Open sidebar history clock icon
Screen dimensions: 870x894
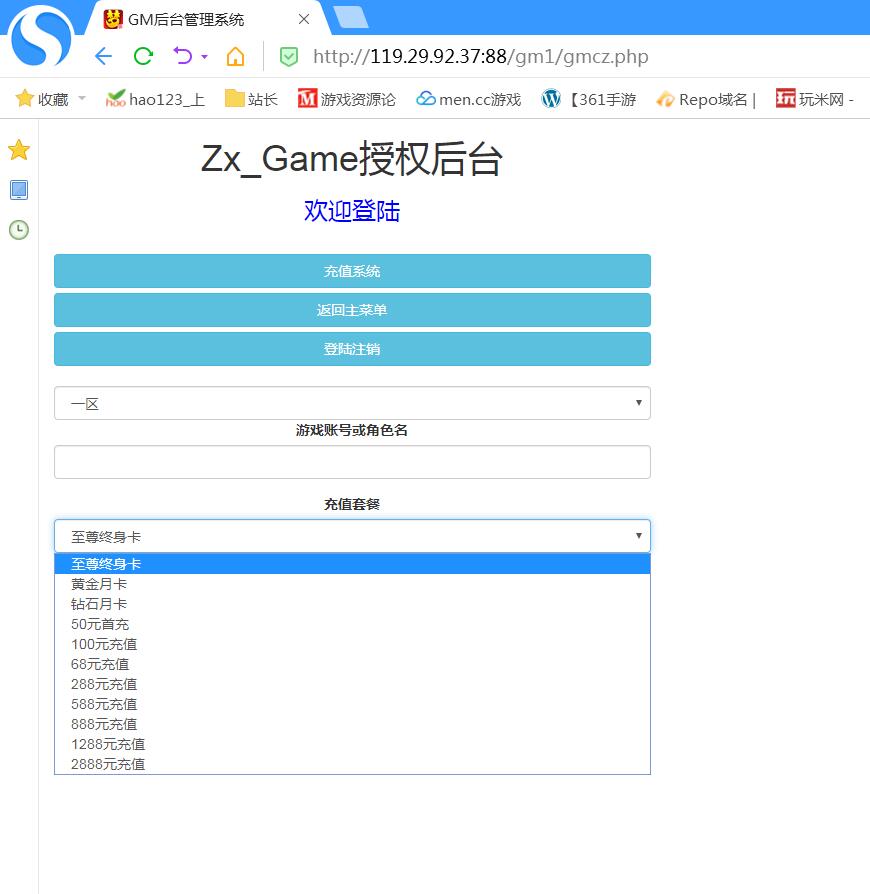click(19, 230)
